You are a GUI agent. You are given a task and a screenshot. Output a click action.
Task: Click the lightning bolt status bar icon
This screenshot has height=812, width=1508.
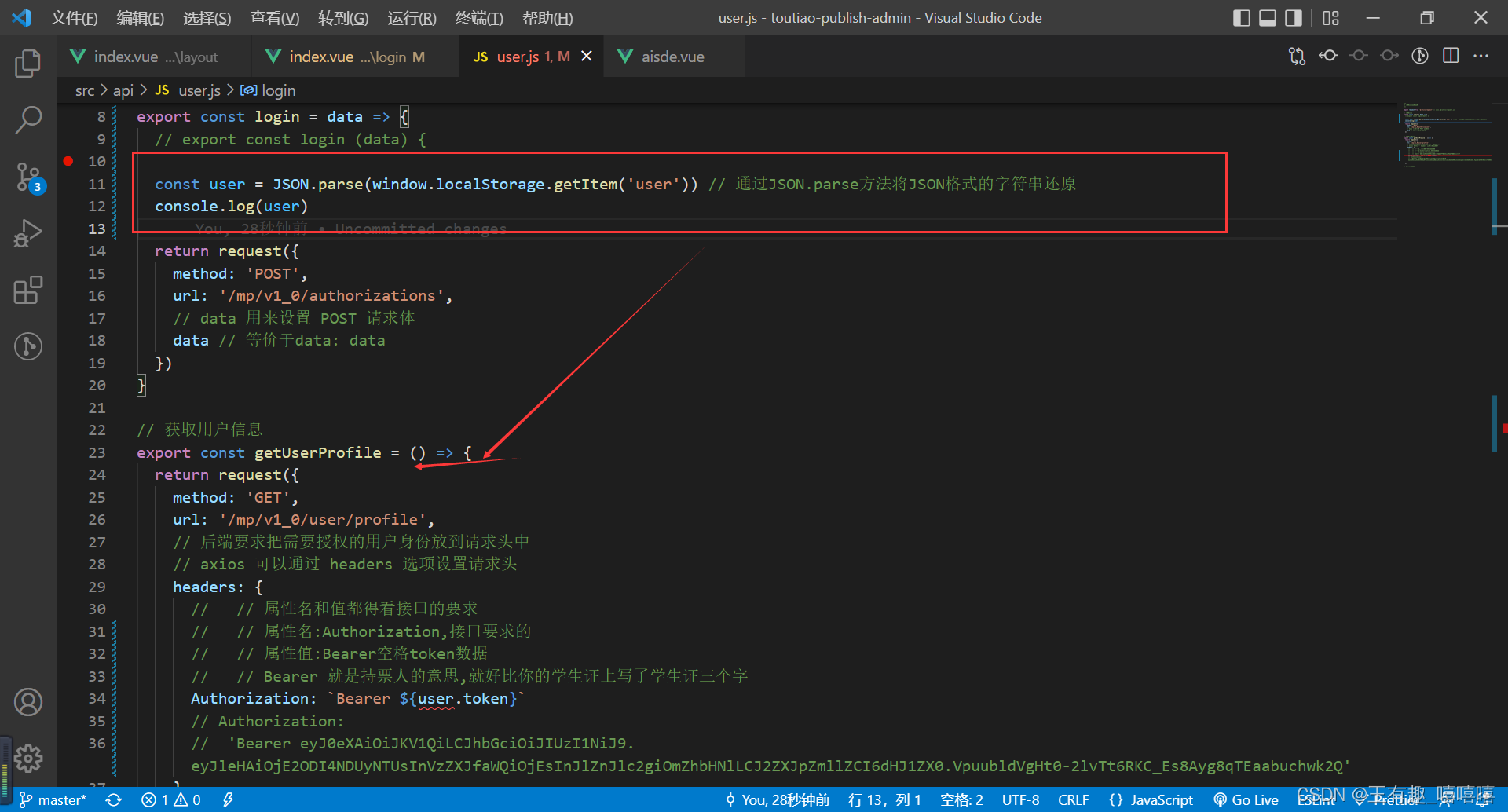coord(228,799)
